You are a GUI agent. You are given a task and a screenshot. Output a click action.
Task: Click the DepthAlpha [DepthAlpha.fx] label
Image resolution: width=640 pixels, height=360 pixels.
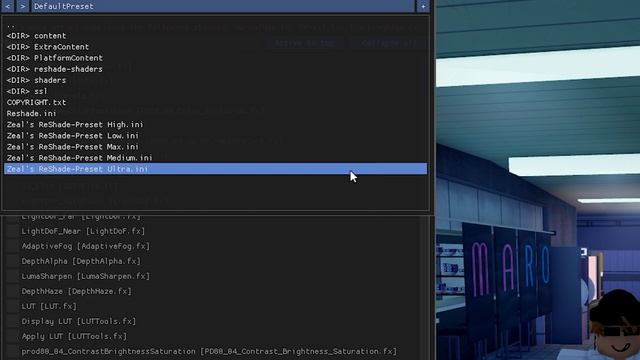[x=81, y=261]
